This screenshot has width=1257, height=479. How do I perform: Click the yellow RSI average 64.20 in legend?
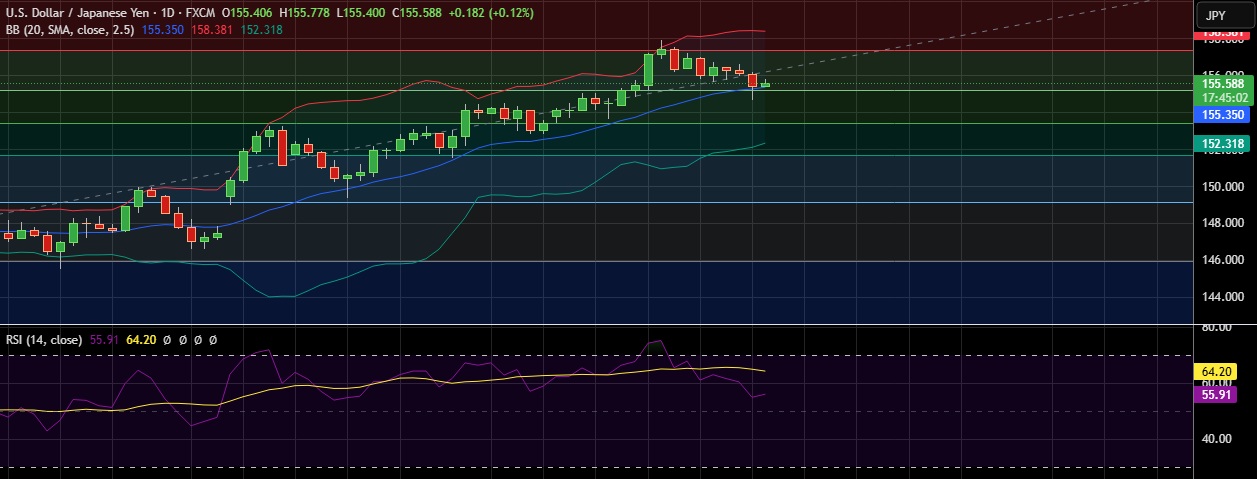142,340
